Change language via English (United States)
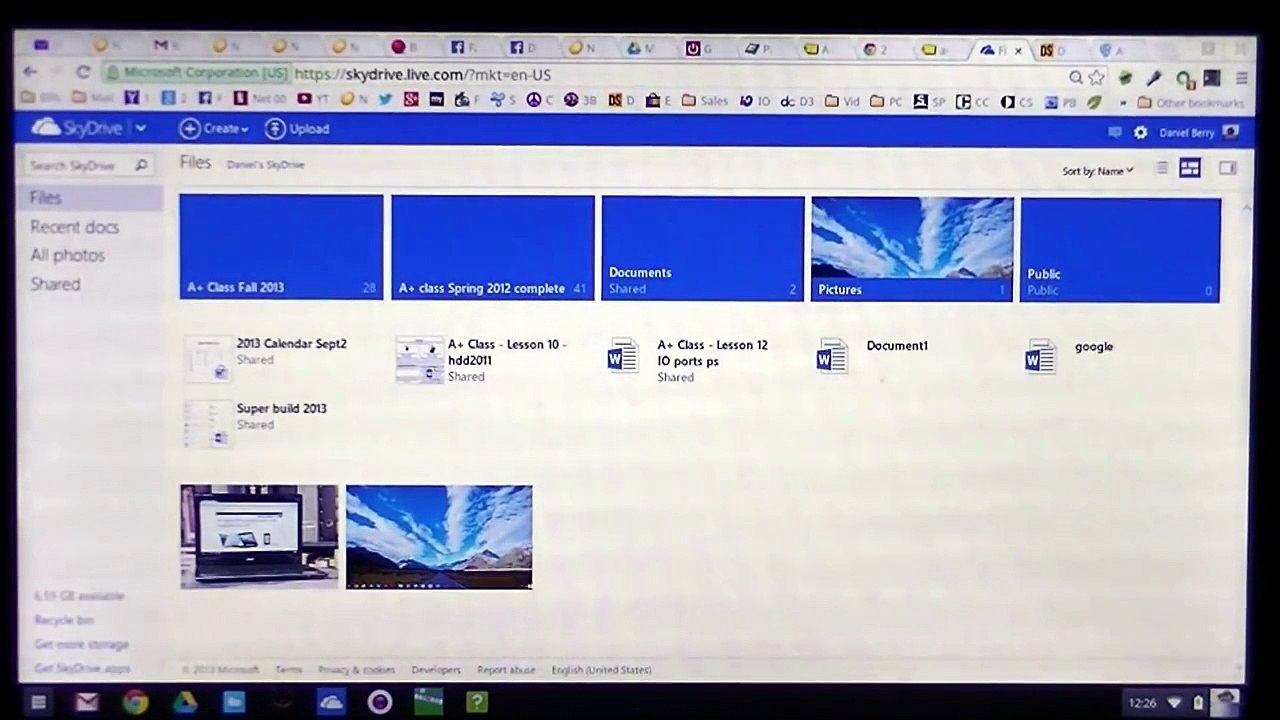The image size is (1280, 720). pyautogui.click(x=601, y=670)
